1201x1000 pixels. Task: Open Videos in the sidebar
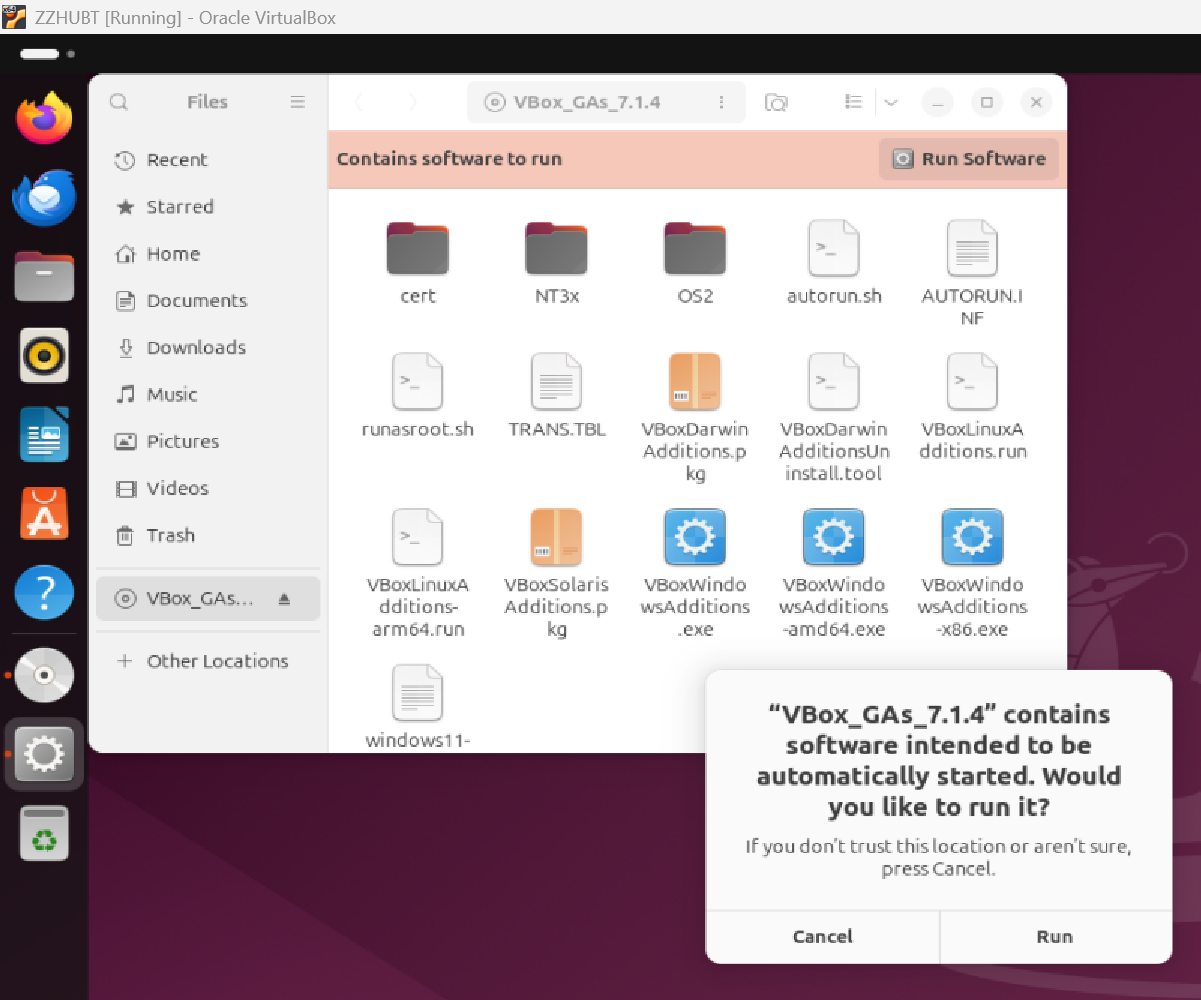coord(208,489)
